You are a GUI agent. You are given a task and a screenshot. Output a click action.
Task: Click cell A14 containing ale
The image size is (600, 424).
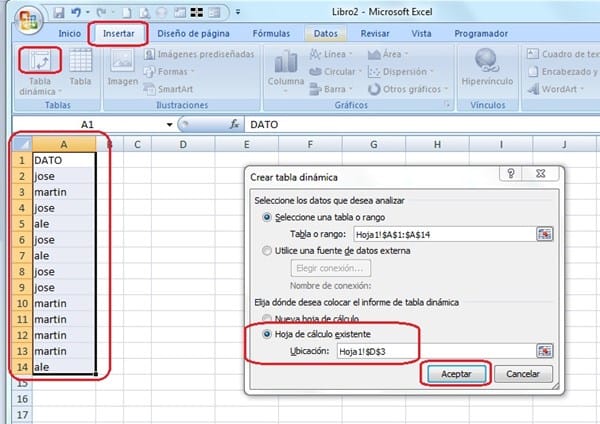[64, 367]
